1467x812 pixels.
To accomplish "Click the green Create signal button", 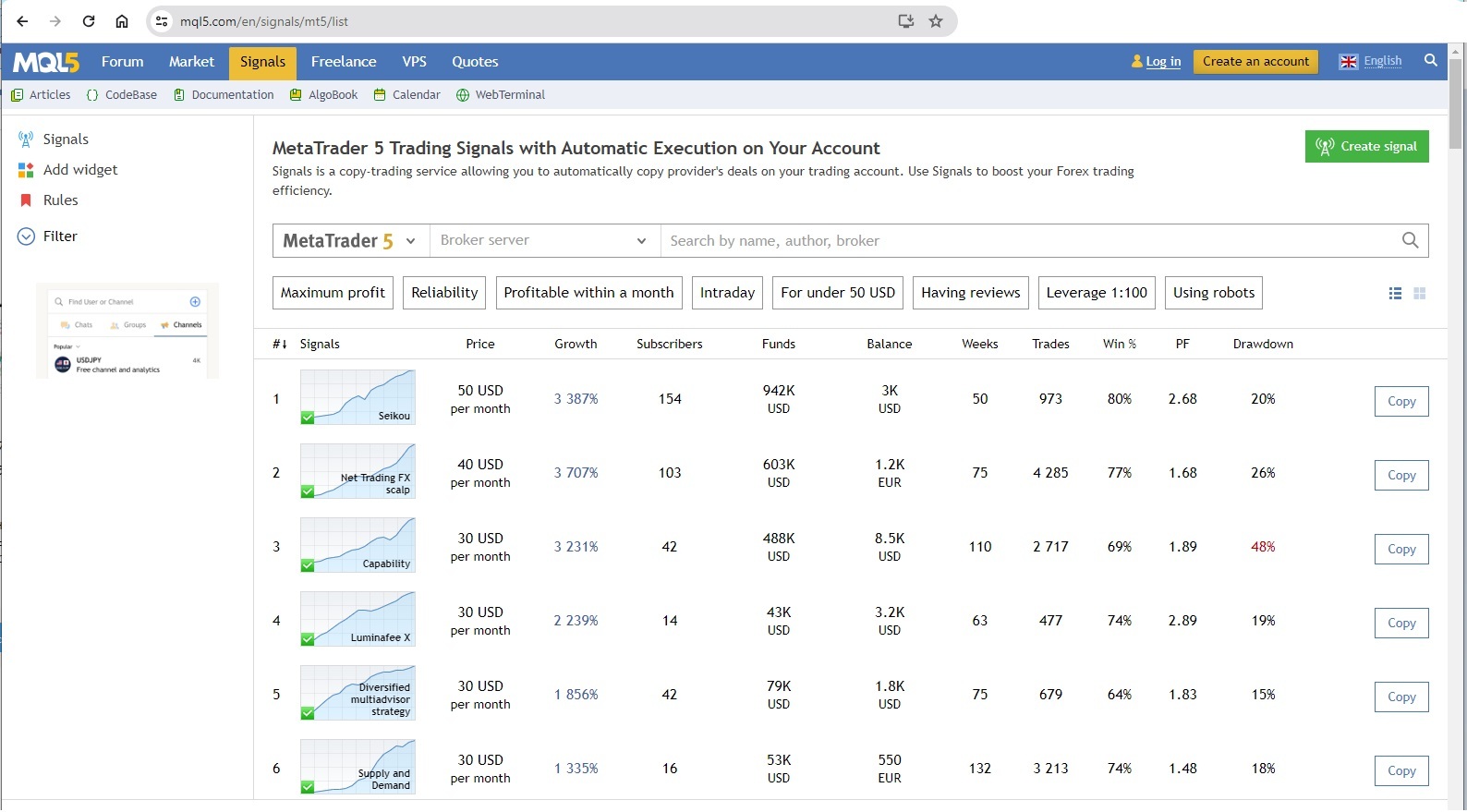I will click(x=1367, y=147).
